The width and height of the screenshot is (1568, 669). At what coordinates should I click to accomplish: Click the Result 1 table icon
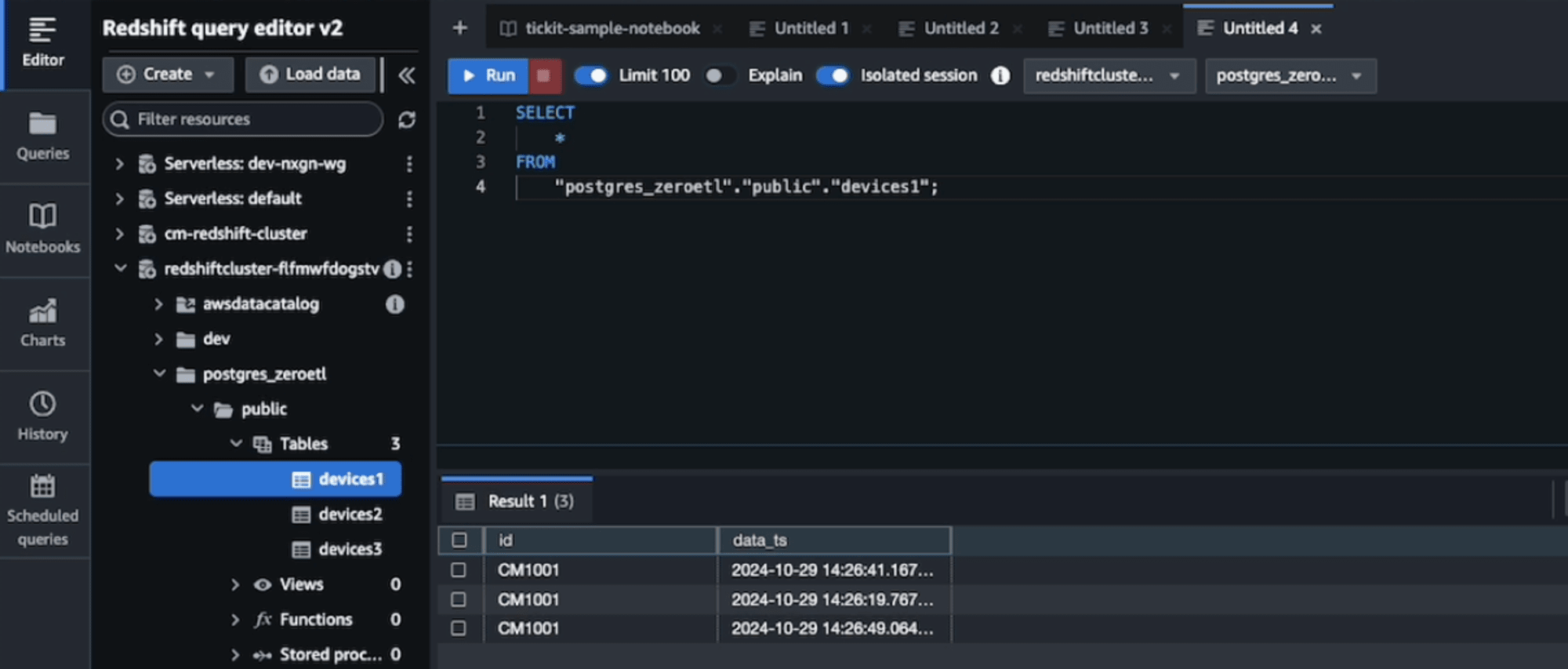[x=465, y=502]
